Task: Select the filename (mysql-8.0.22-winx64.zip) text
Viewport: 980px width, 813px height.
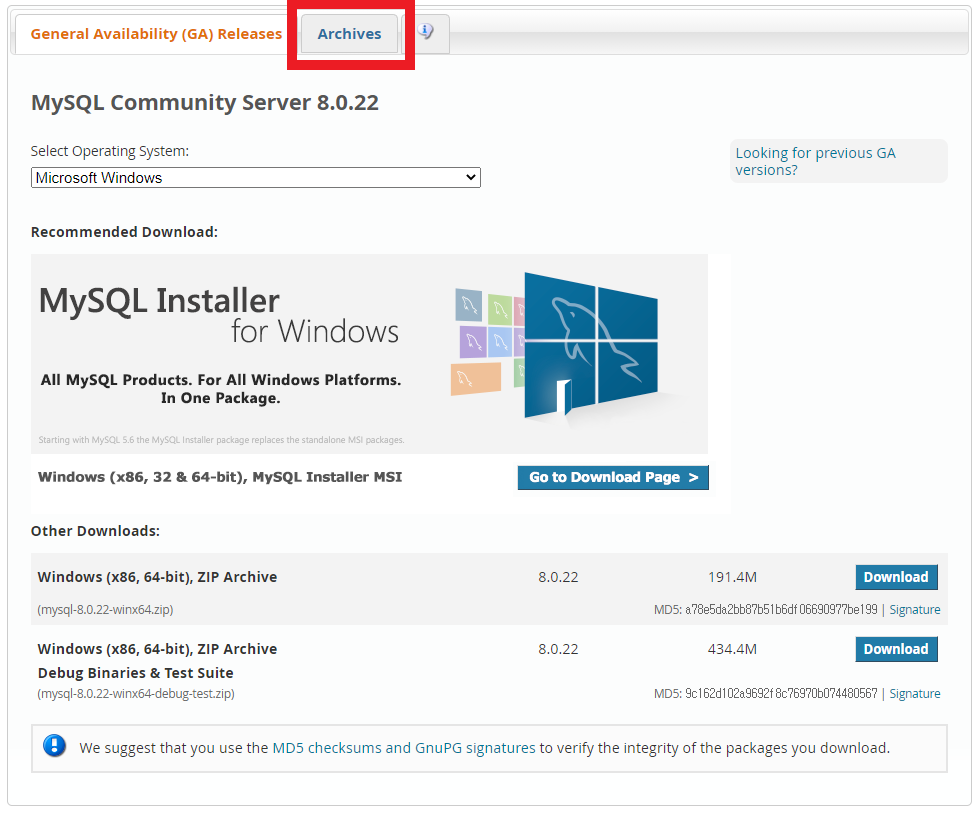Action: coord(106,610)
